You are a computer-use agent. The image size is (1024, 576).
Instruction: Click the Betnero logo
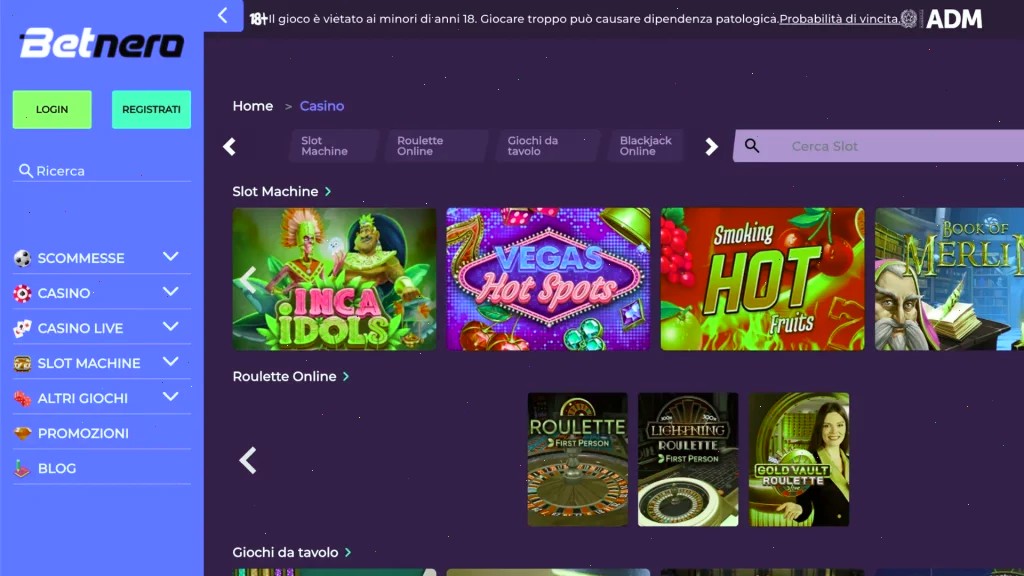pos(102,43)
